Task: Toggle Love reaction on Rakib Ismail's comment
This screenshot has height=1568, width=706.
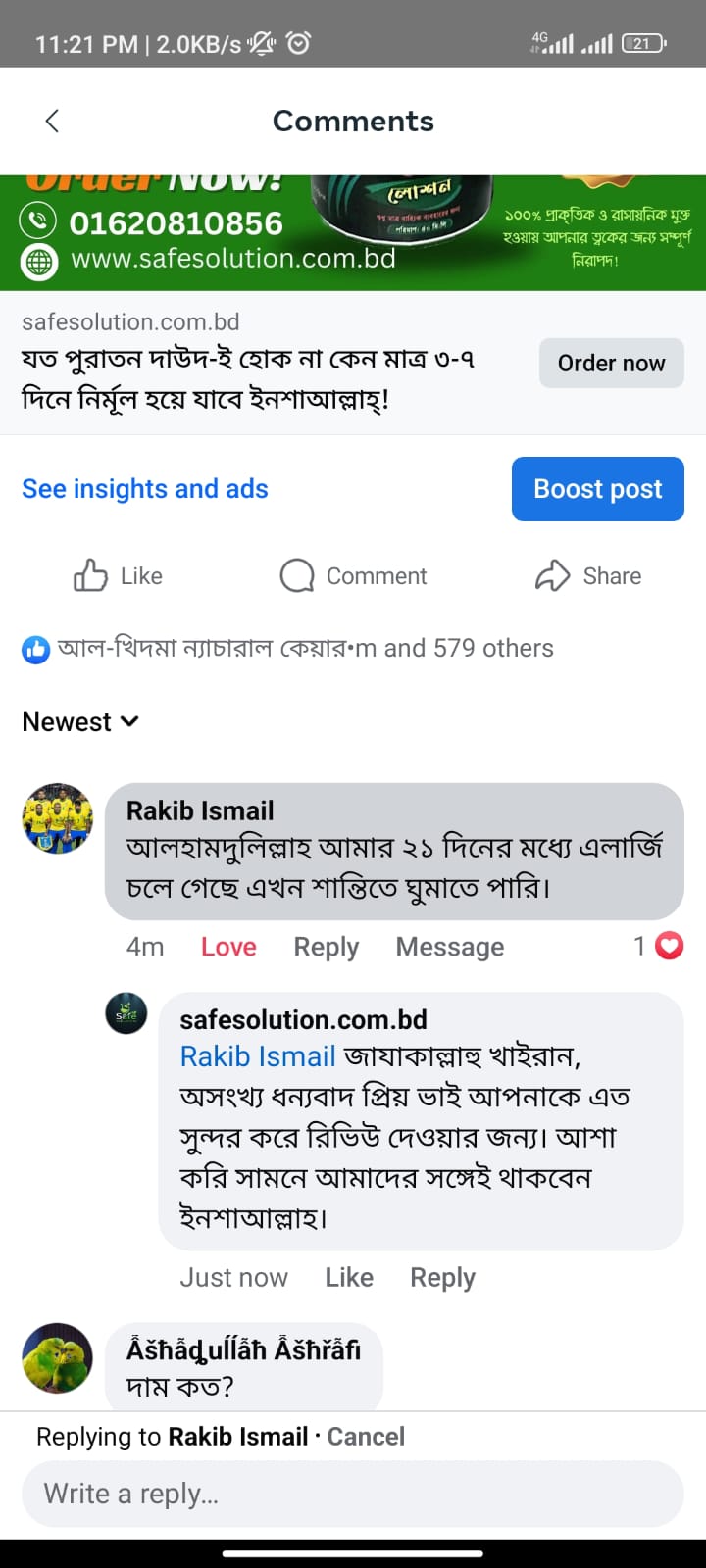Action: (x=228, y=947)
